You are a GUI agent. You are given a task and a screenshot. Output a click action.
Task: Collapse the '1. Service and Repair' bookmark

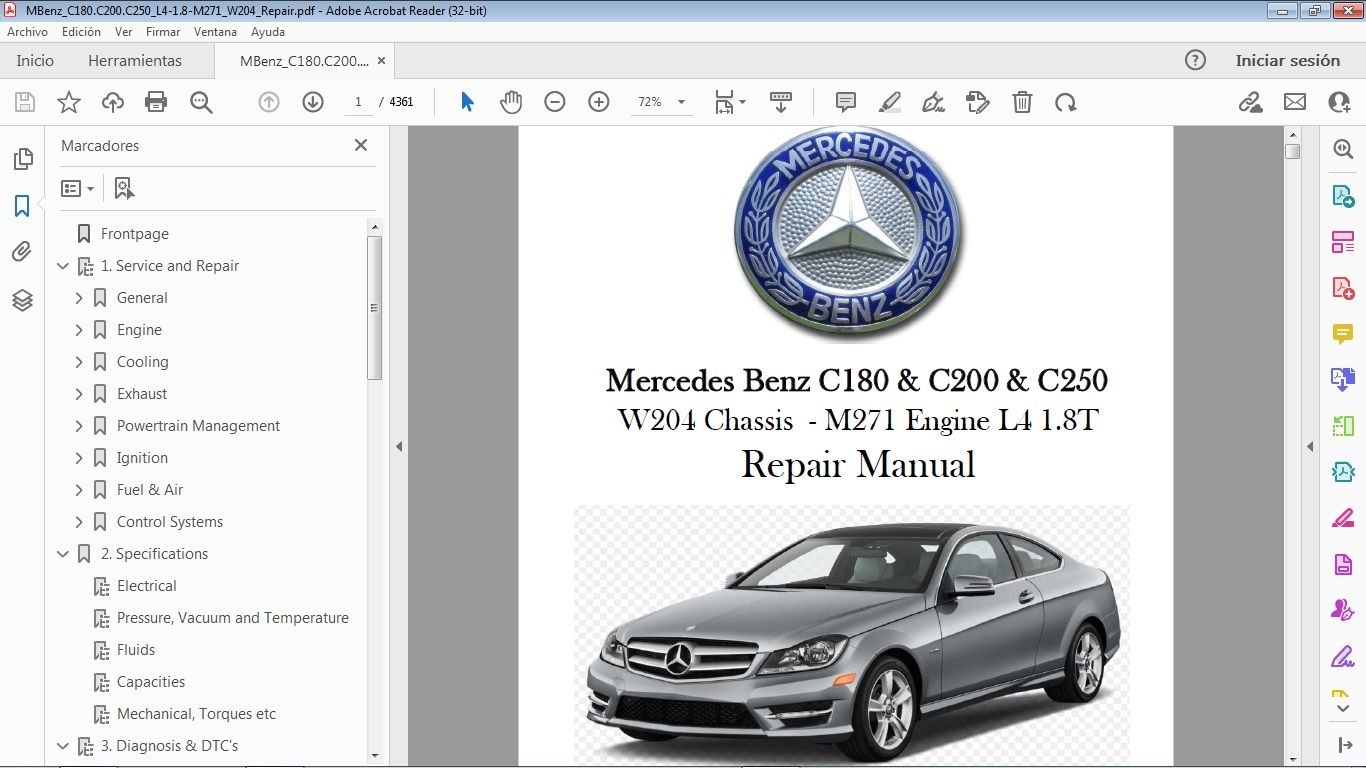point(63,265)
